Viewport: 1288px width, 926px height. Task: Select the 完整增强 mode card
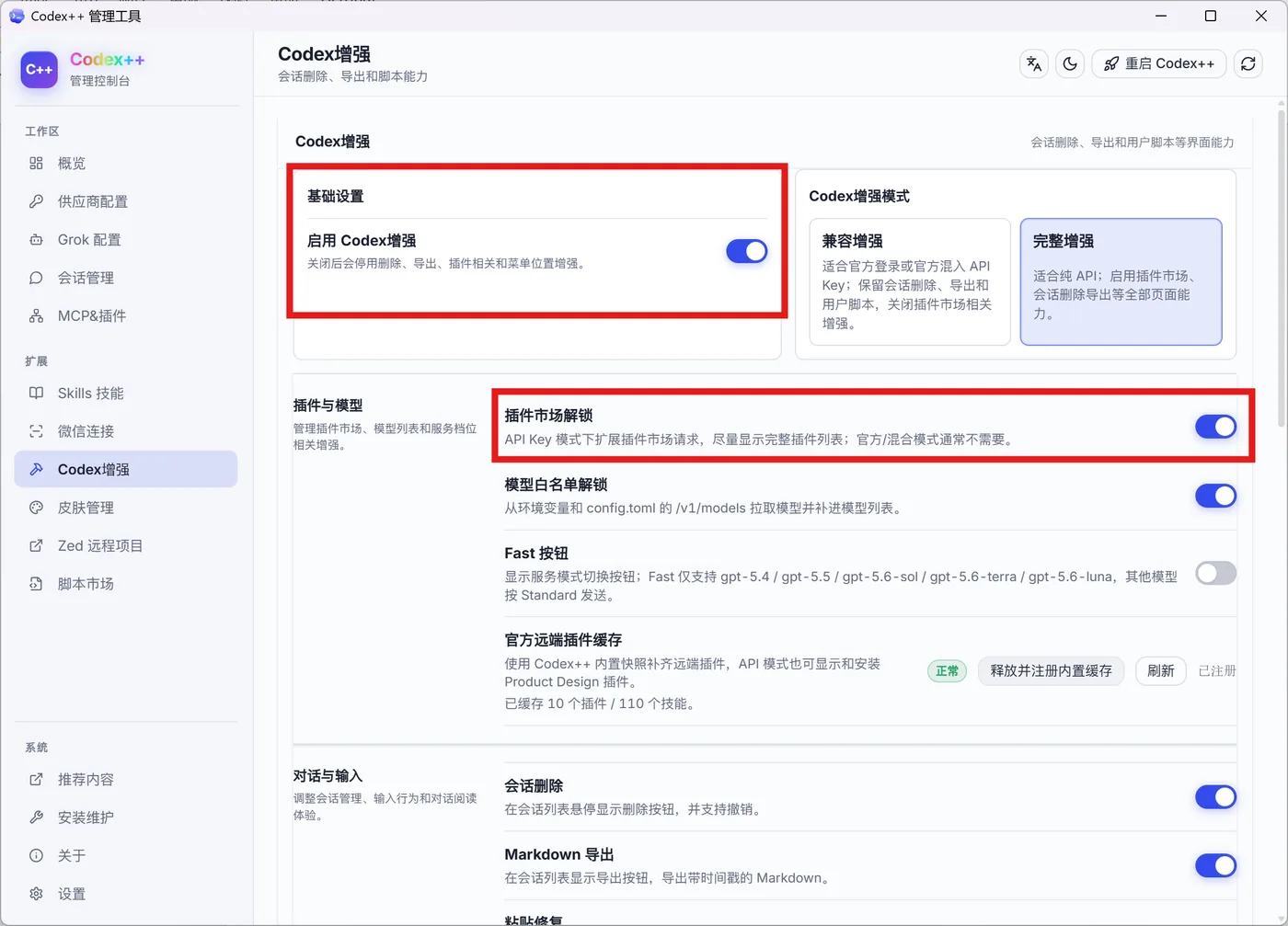pos(1121,281)
